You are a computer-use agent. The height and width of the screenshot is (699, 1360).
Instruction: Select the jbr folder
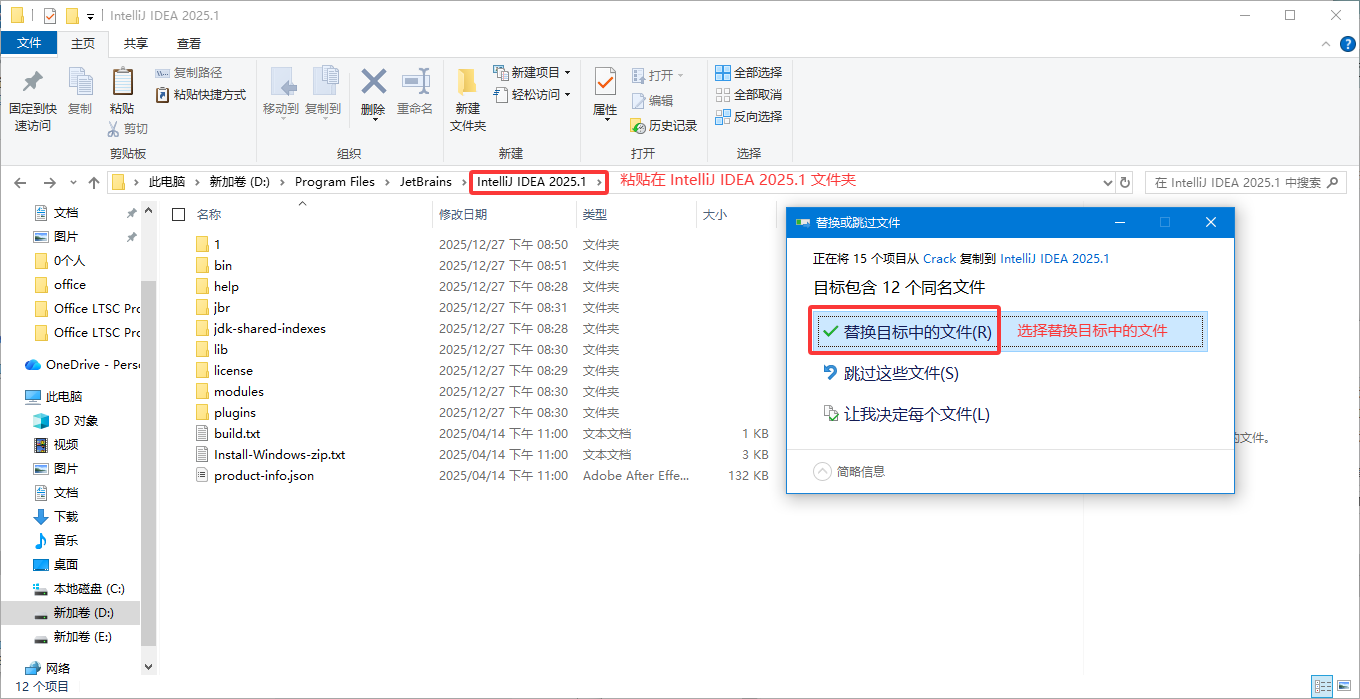click(222, 307)
